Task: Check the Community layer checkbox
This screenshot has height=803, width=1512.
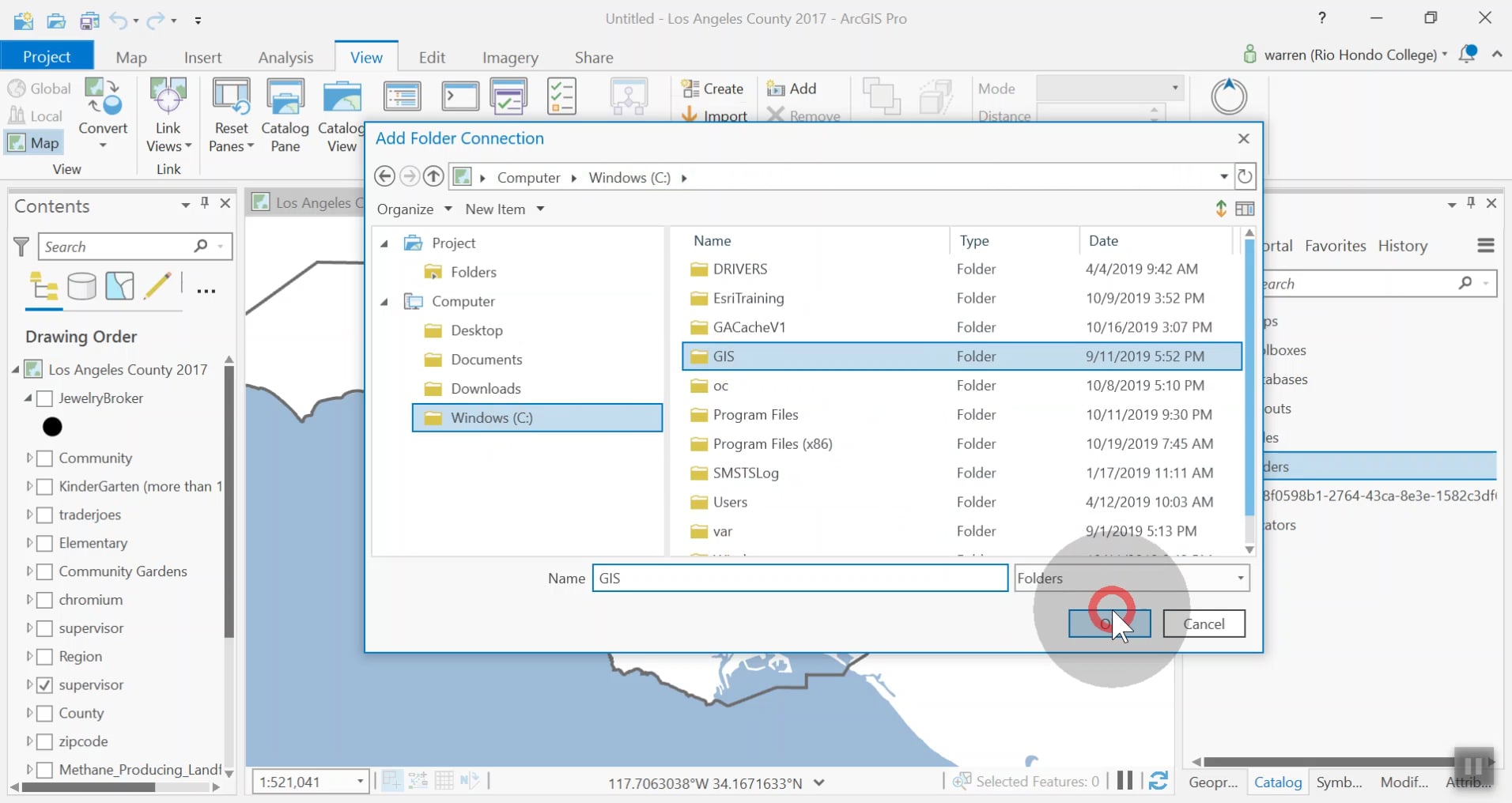Action: coord(45,458)
